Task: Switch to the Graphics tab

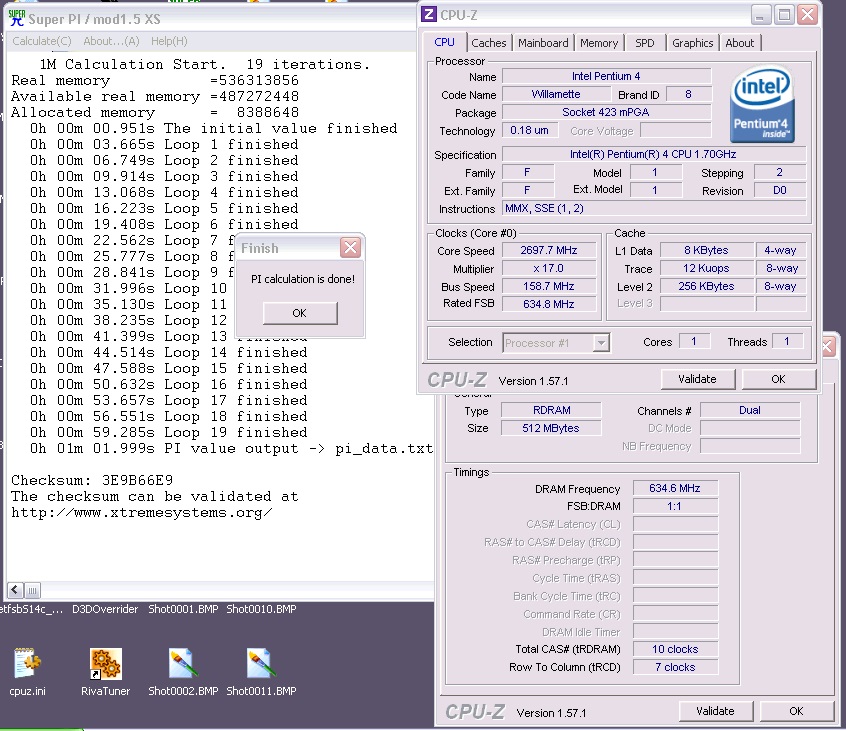Action: click(693, 43)
